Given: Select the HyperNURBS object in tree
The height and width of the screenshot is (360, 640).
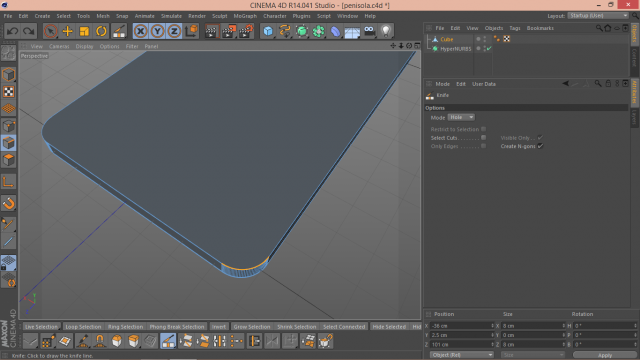Looking at the screenshot, I should click(x=456, y=49).
